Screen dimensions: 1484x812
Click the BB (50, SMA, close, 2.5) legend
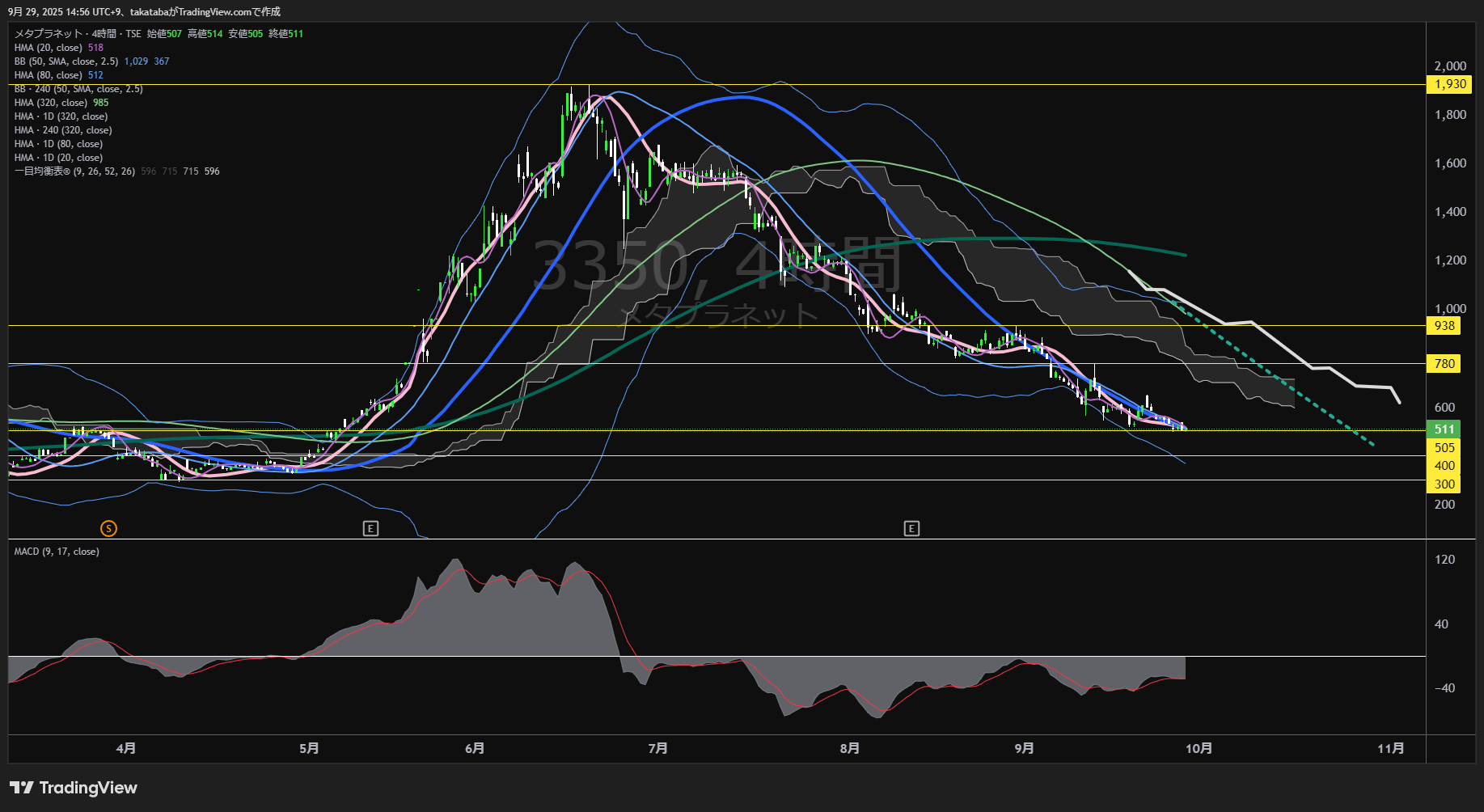click(x=91, y=61)
